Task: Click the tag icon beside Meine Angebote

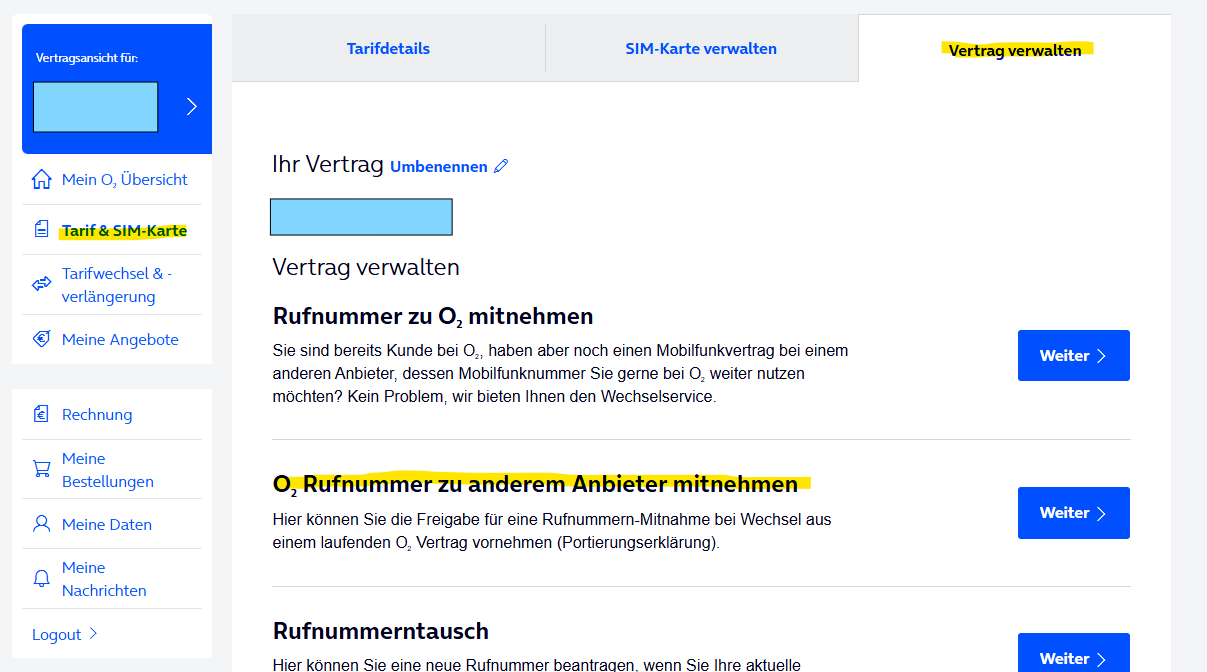Action: tap(41, 339)
